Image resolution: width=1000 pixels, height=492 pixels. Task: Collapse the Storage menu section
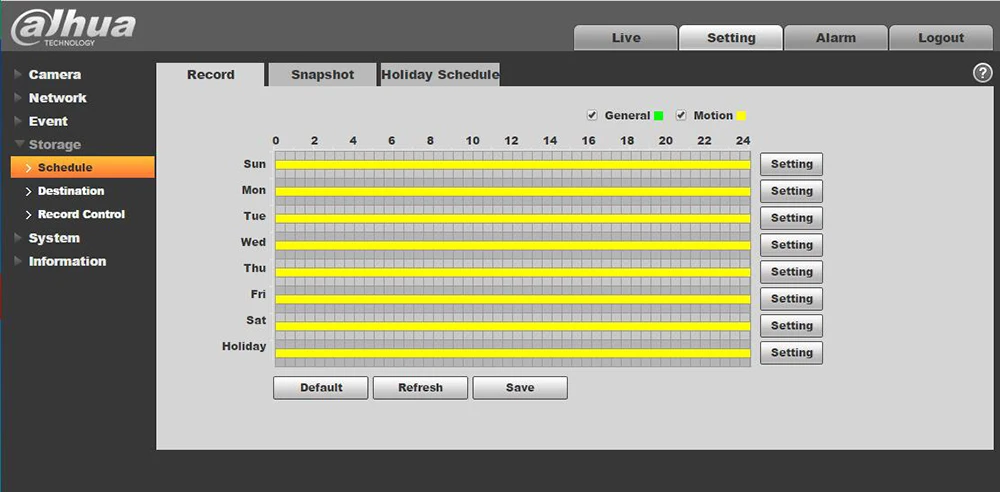pyautogui.click(x=54, y=145)
